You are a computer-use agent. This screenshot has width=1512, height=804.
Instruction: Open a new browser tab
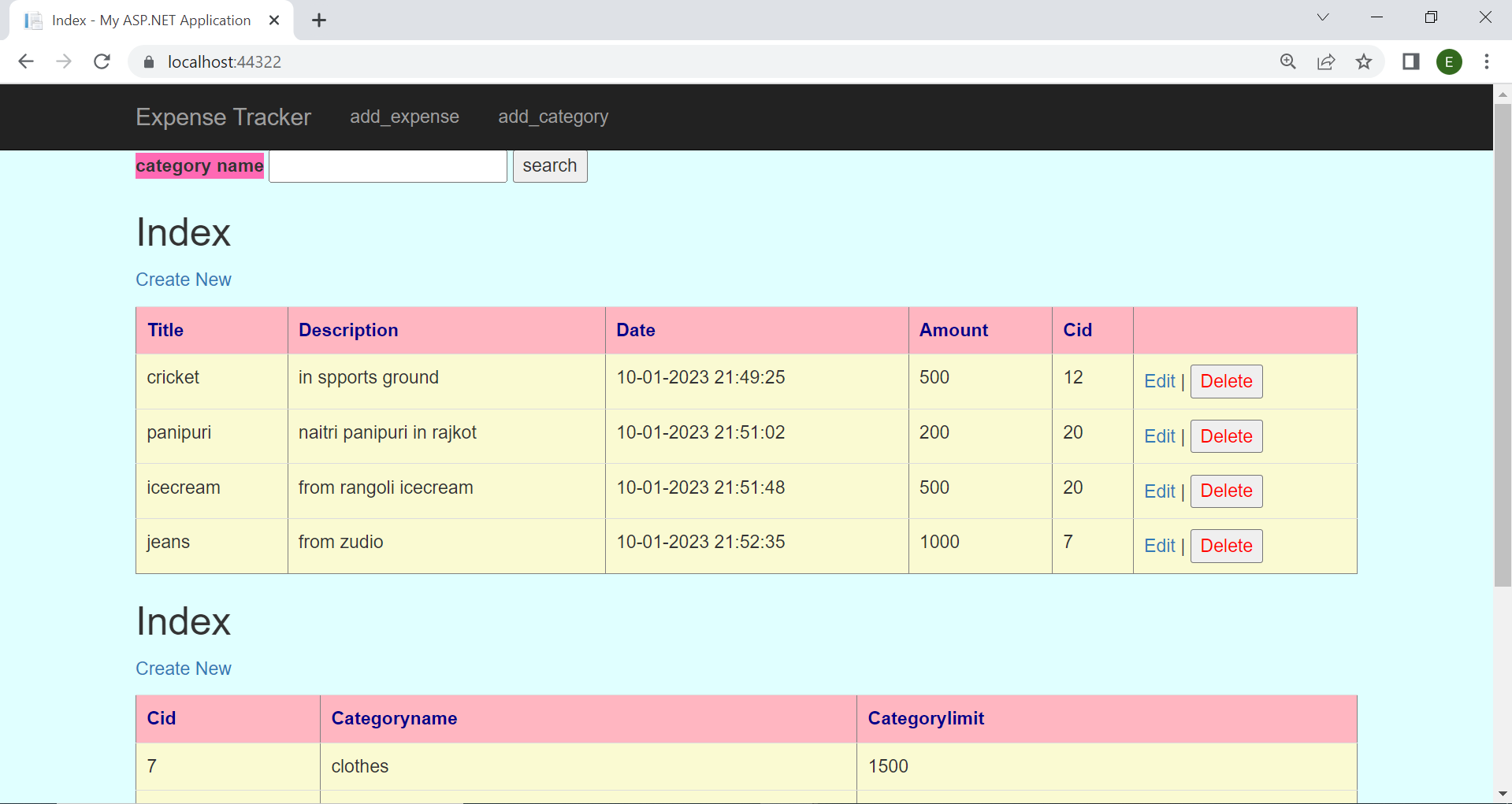pos(319,20)
